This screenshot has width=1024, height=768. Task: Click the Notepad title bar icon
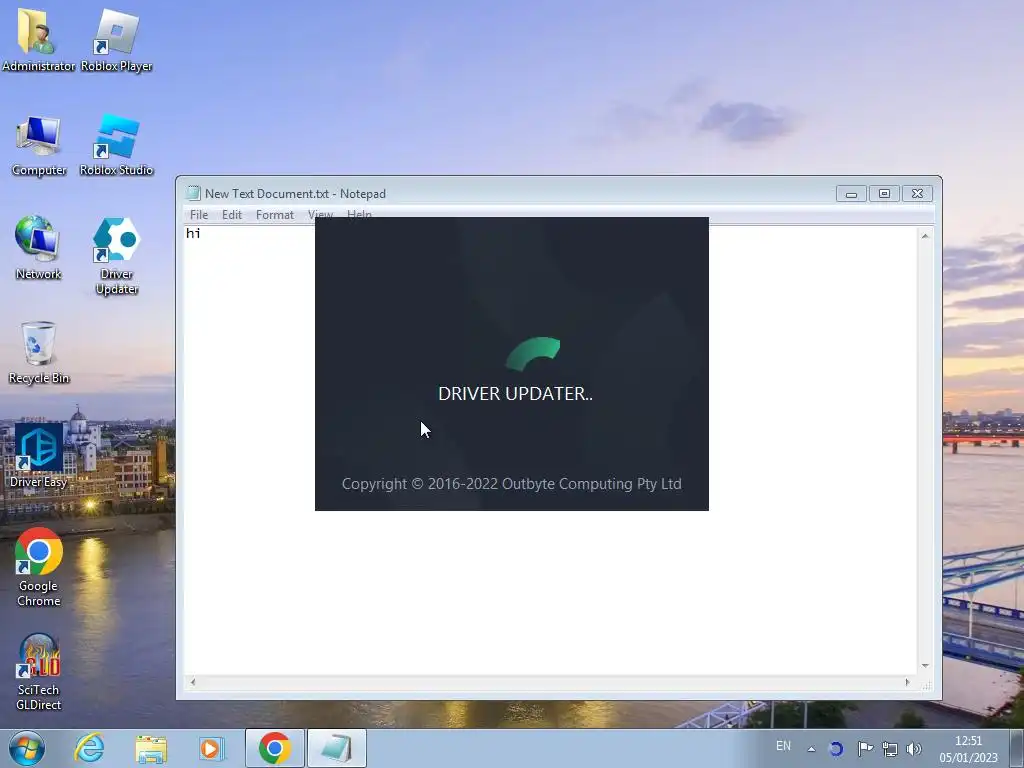click(x=193, y=193)
